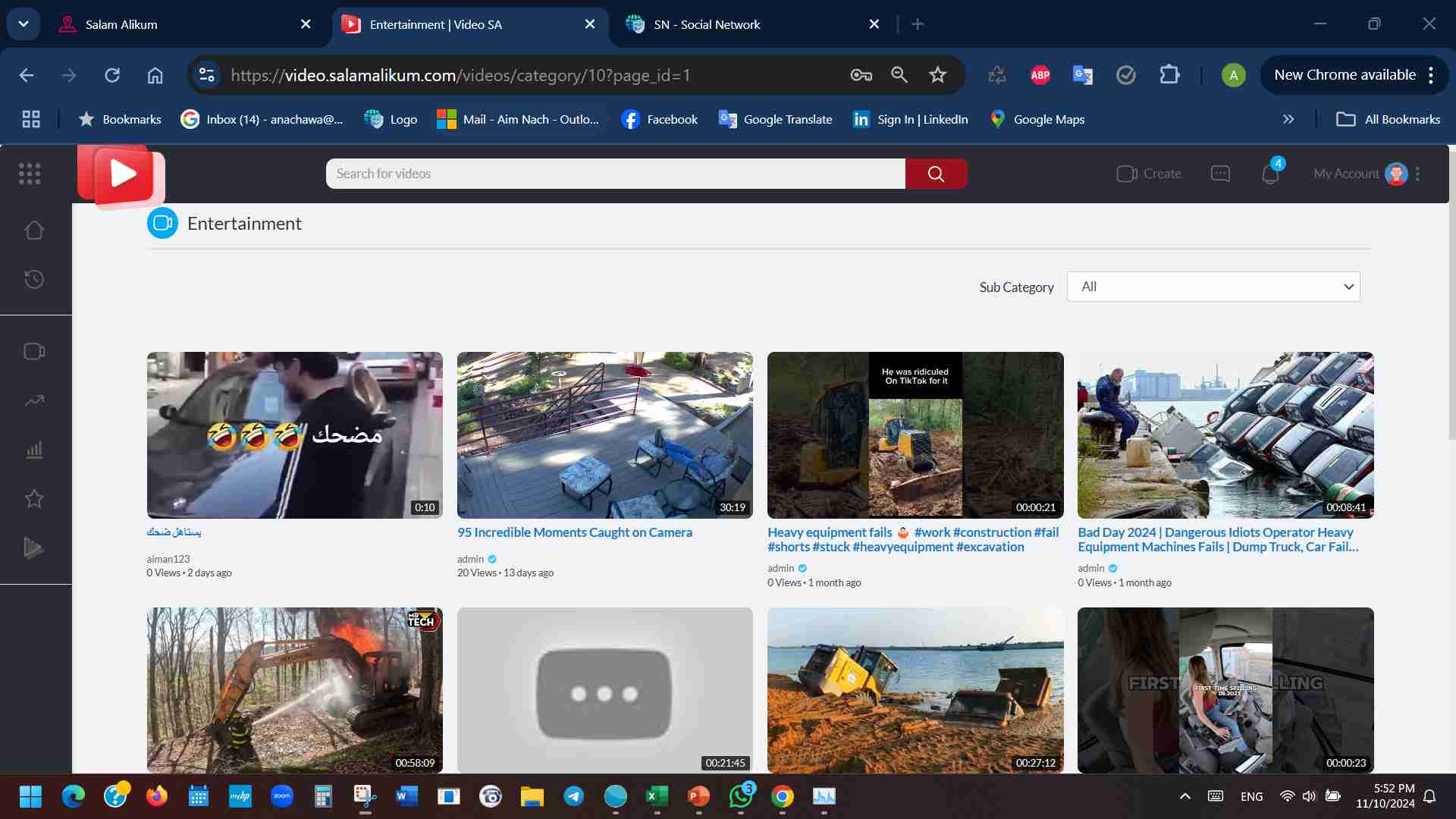Open the volume control in system tray

tap(1309, 796)
